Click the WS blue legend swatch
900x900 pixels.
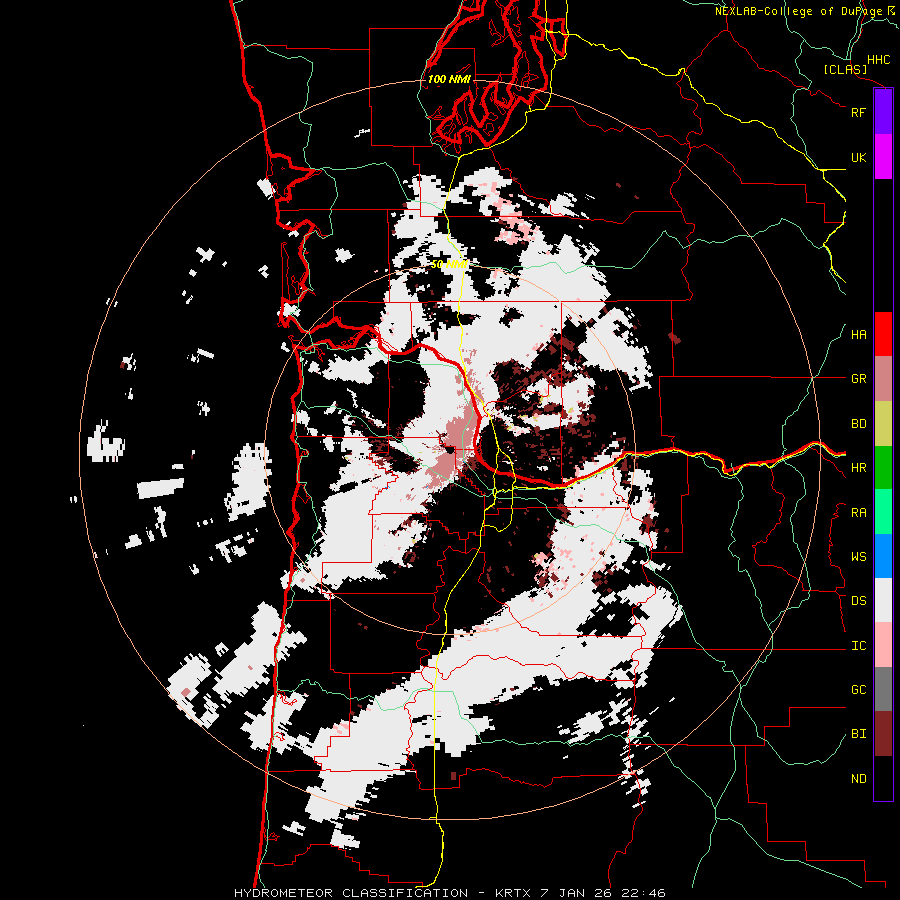tap(883, 556)
